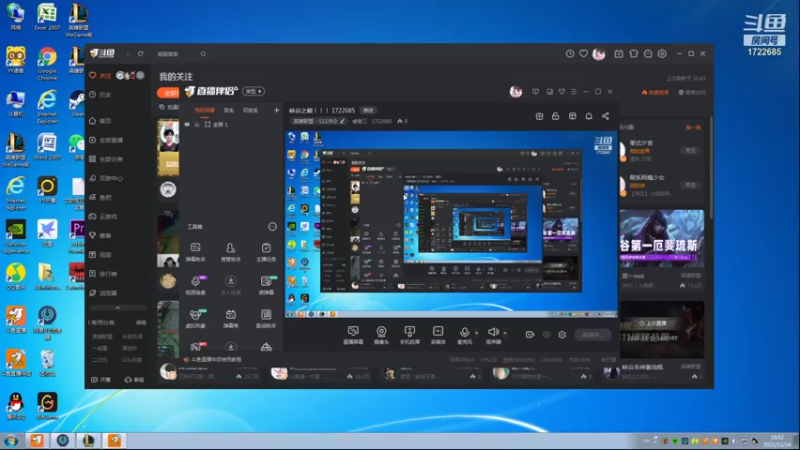Select the 我的场景 scene tab

(205, 110)
